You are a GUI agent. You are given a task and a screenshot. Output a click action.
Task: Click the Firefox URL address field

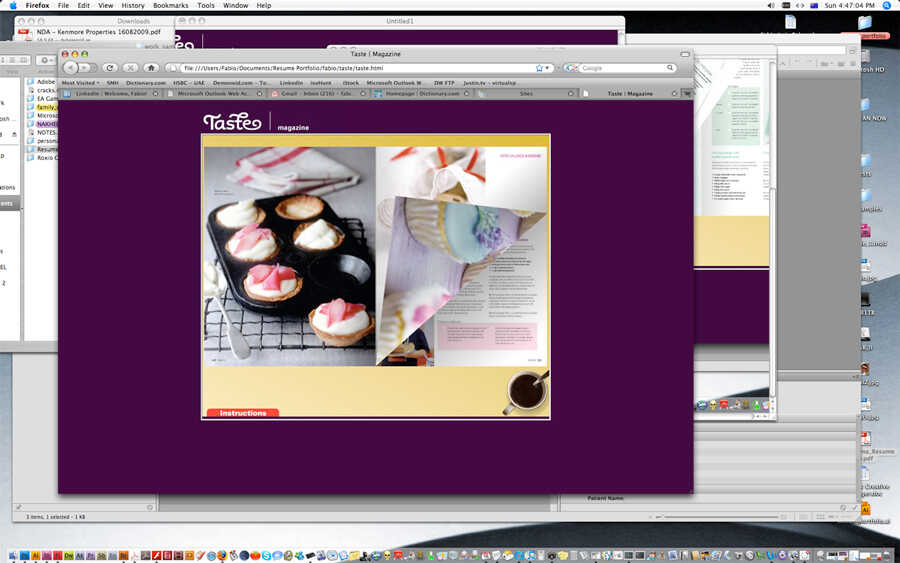coord(356,68)
